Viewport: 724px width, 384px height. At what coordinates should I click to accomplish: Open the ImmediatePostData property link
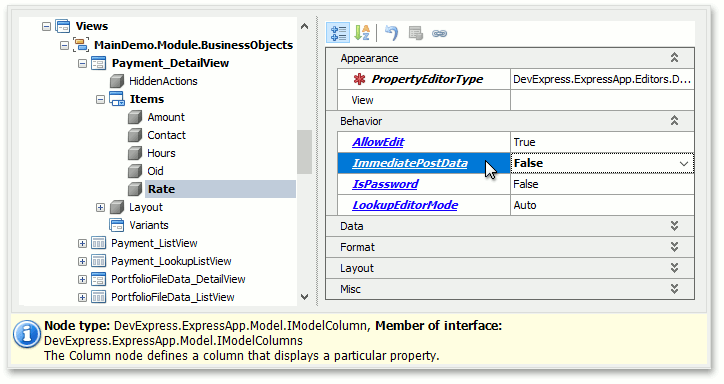click(x=410, y=163)
